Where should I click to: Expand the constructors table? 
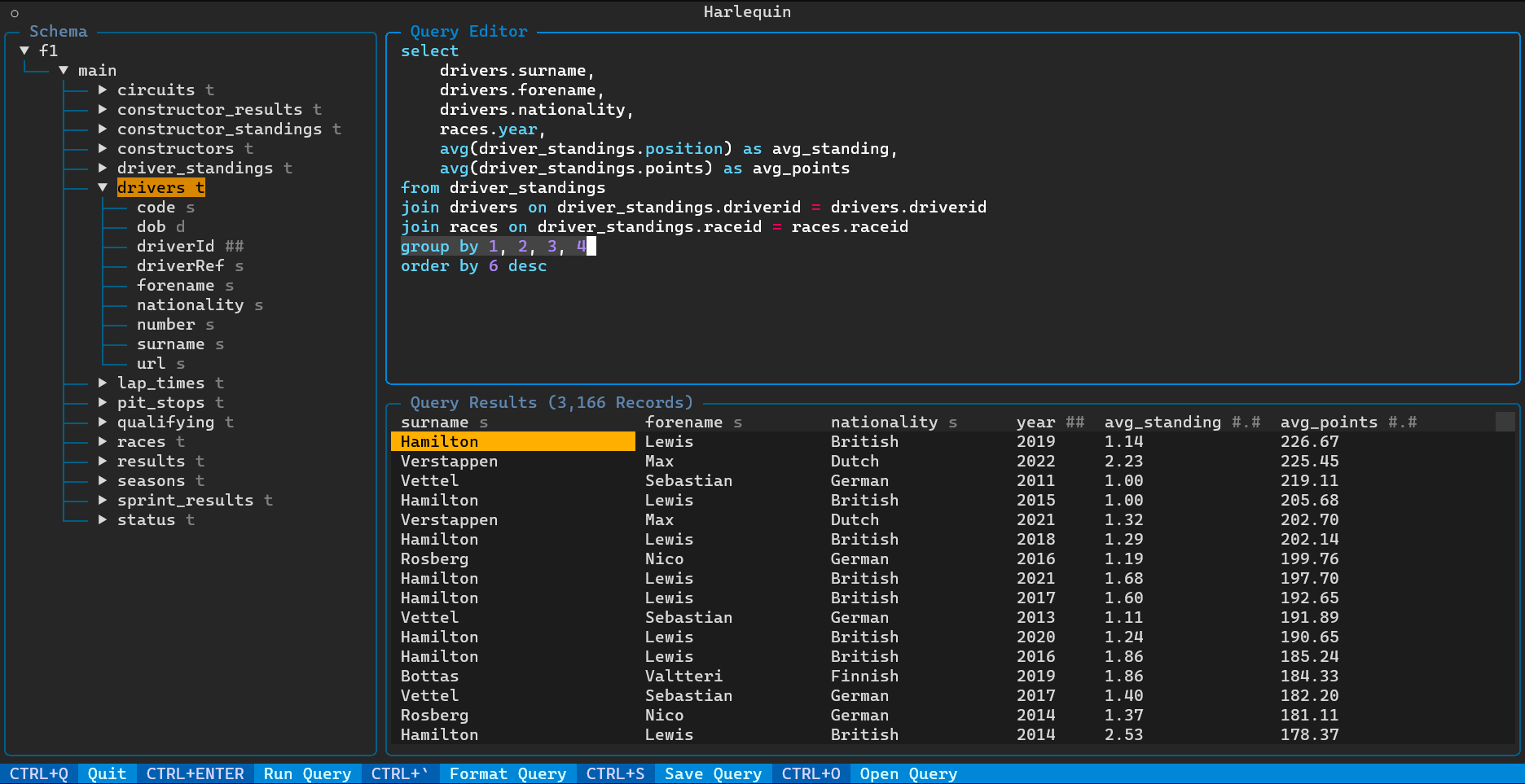[103, 148]
